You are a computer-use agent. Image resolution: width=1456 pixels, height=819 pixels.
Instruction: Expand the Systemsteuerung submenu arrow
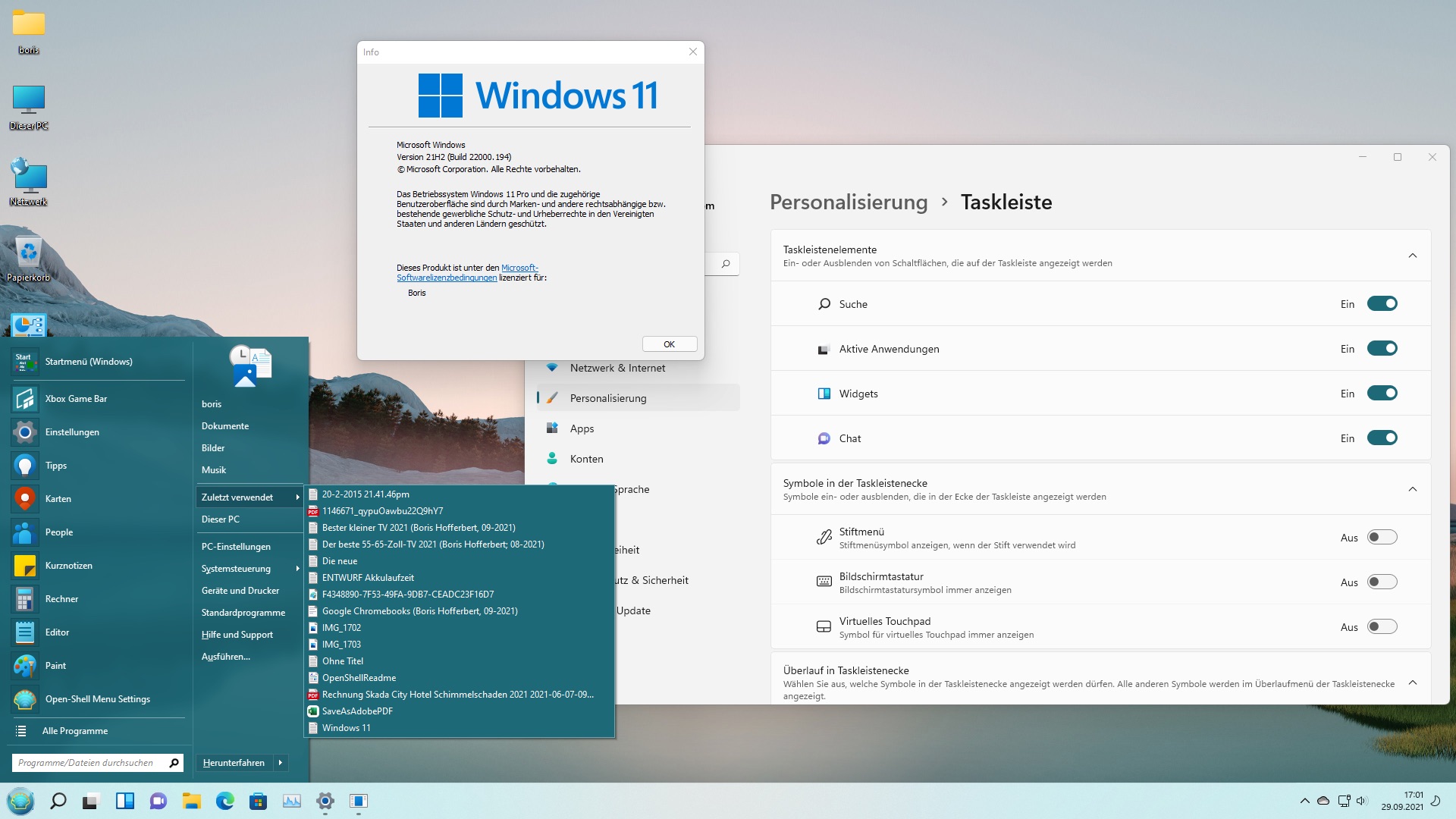tap(297, 569)
